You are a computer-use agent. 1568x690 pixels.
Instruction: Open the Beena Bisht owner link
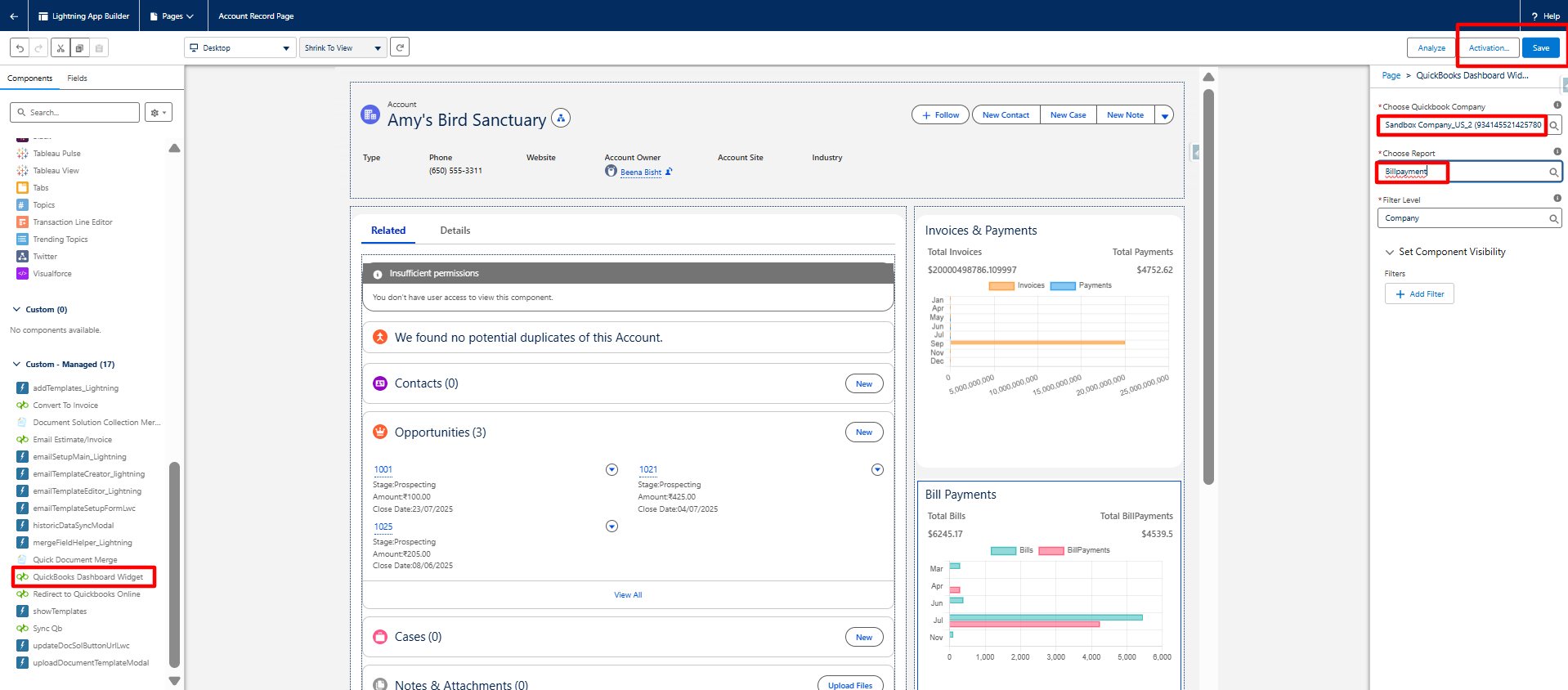point(641,172)
